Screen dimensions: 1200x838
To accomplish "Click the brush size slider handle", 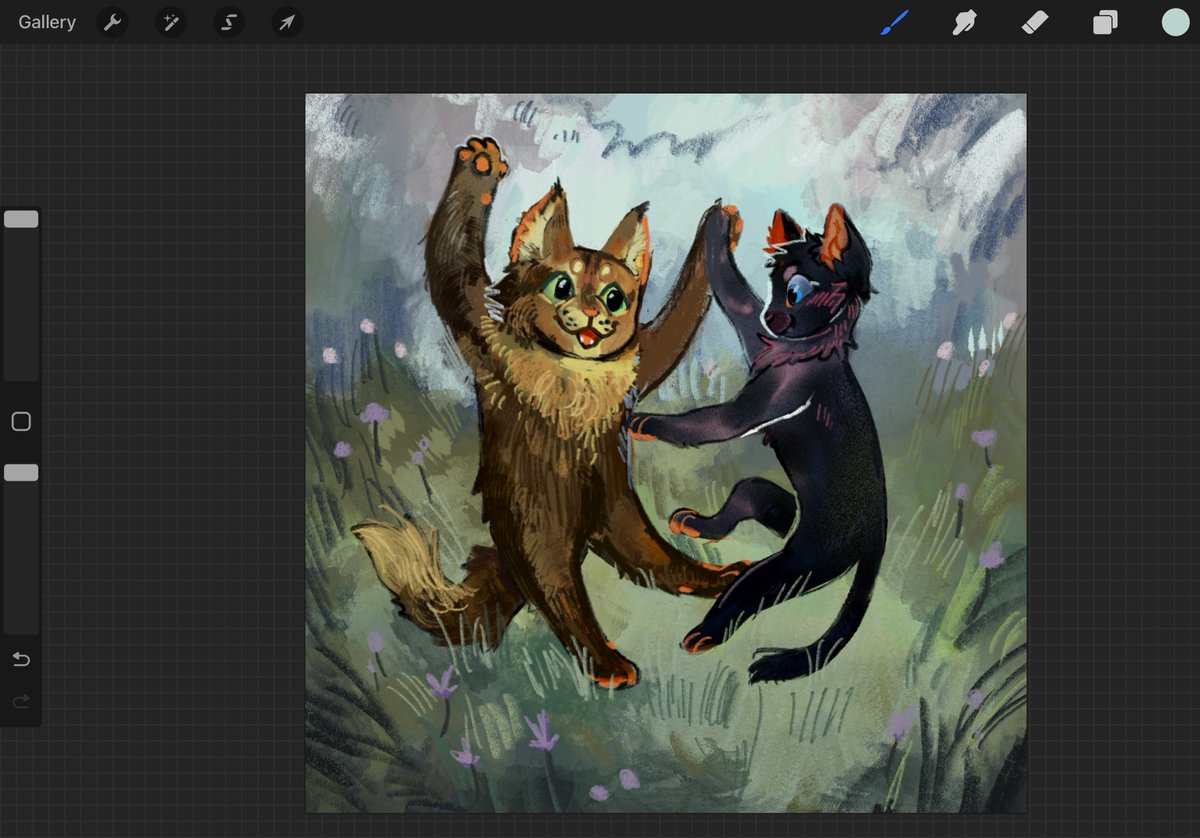I will 21,219.
